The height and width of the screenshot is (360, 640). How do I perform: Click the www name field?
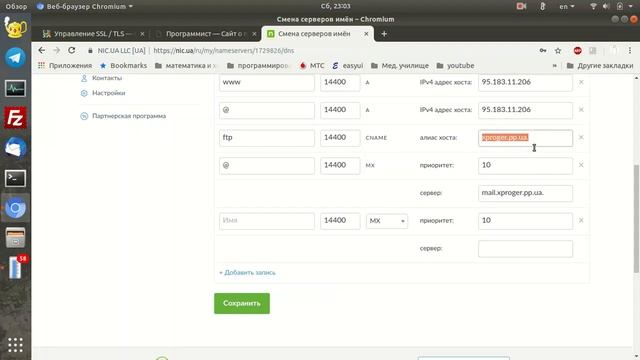[267, 82]
